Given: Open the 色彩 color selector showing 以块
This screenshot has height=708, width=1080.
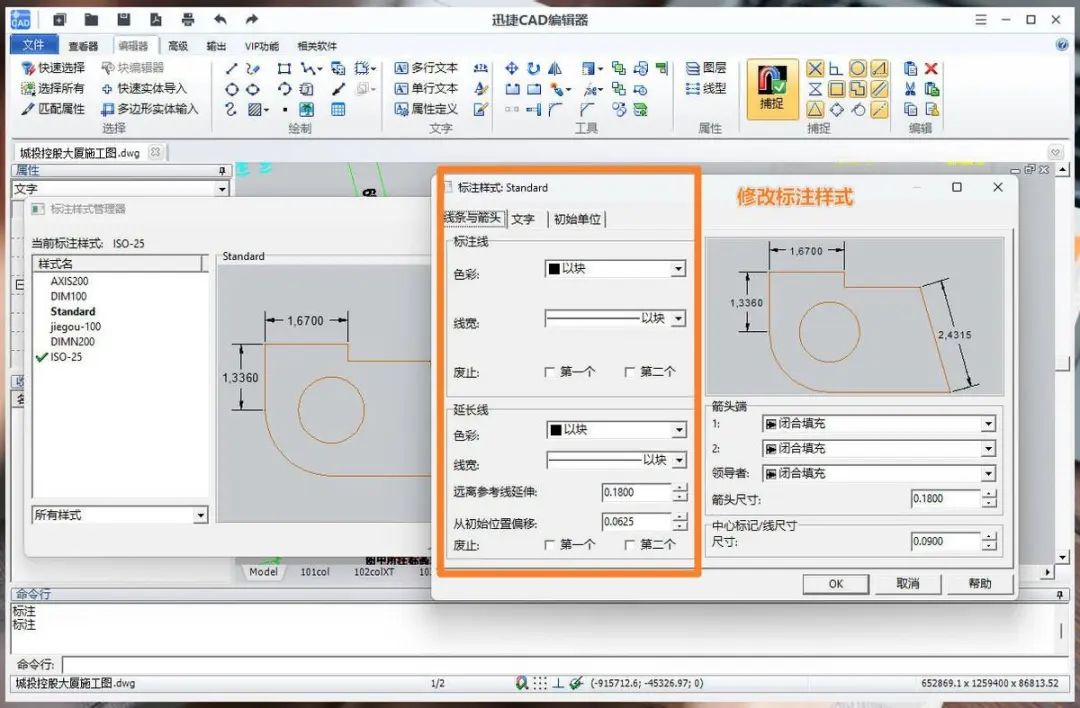Looking at the screenshot, I should point(680,268).
